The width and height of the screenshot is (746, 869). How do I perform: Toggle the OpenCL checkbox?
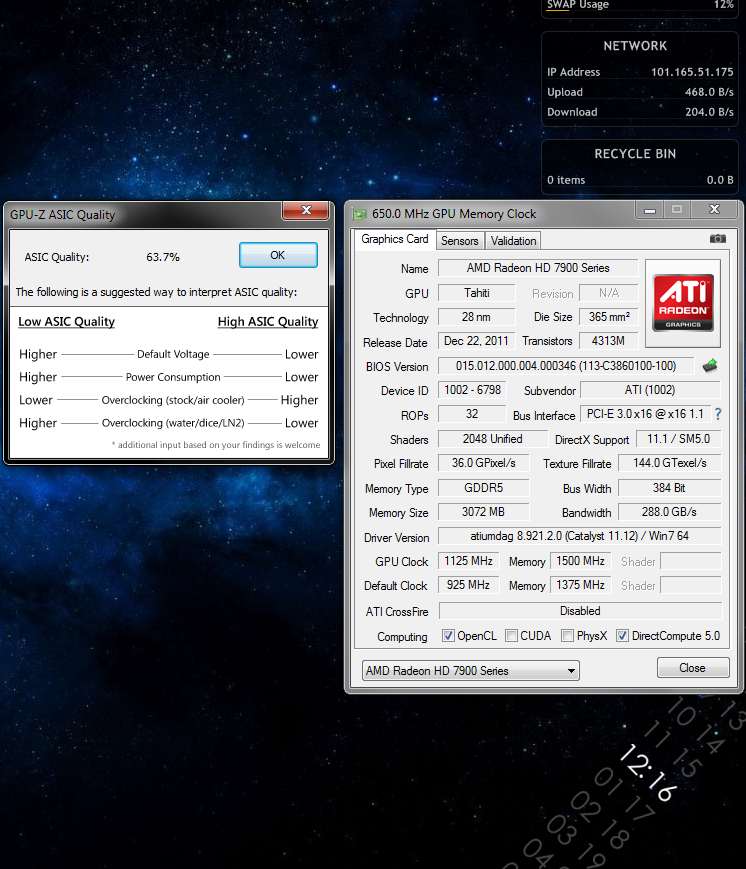(x=448, y=636)
